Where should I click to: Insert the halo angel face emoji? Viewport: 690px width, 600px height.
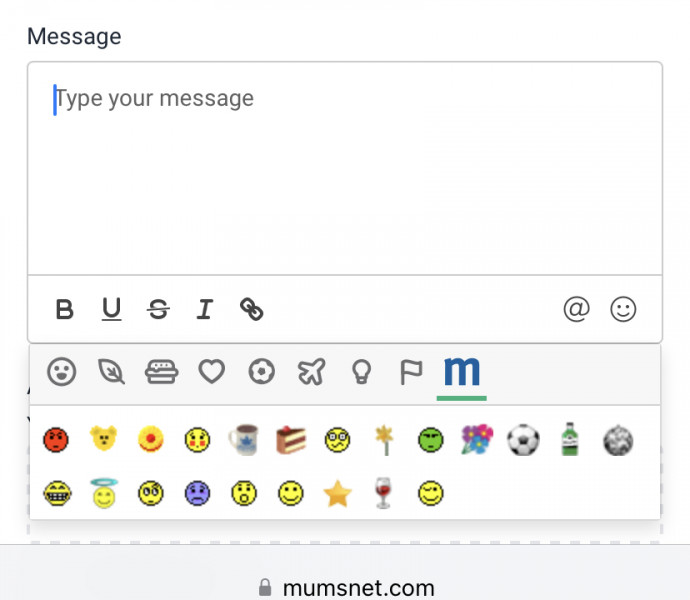[x=103, y=493]
